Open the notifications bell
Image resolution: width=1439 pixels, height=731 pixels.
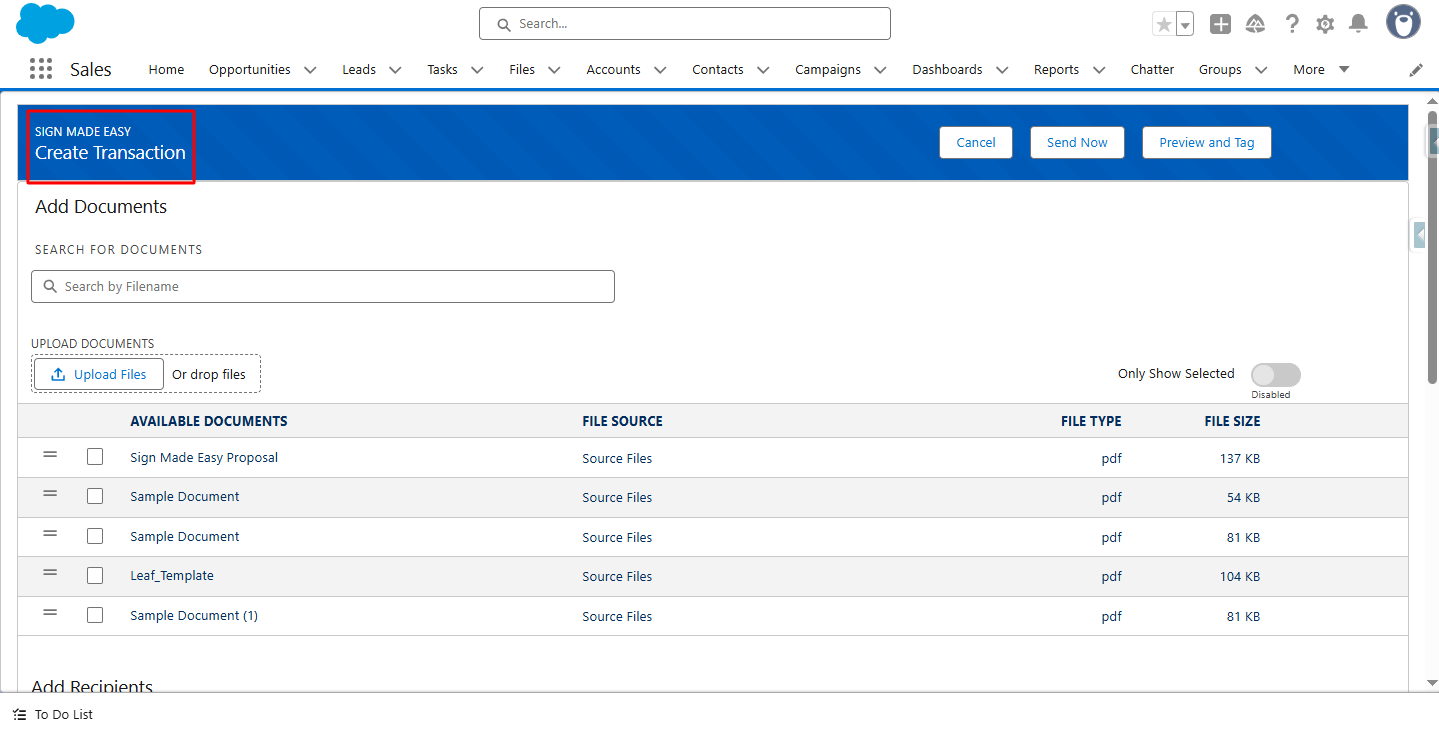pos(1357,24)
